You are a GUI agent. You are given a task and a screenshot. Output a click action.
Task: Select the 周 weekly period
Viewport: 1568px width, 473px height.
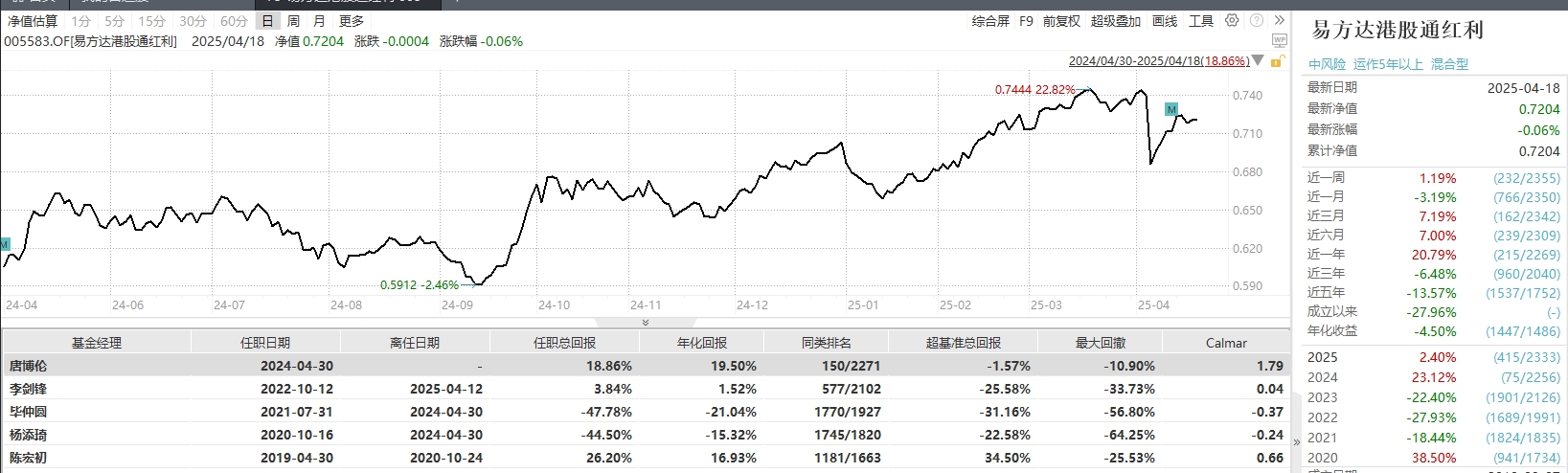293,21
